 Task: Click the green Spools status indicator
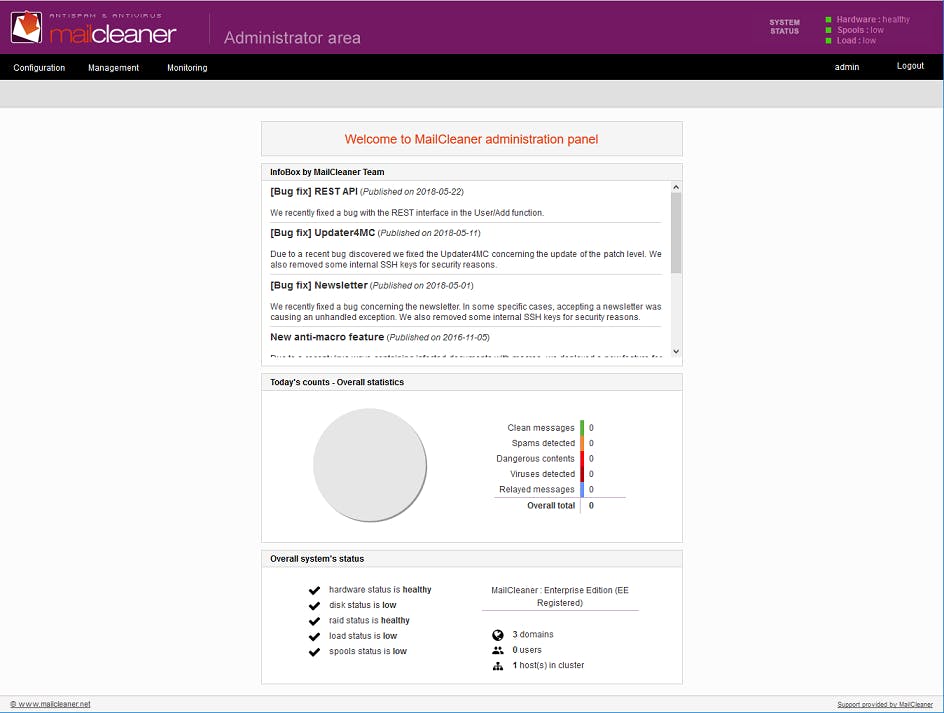[x=828, y=30]
